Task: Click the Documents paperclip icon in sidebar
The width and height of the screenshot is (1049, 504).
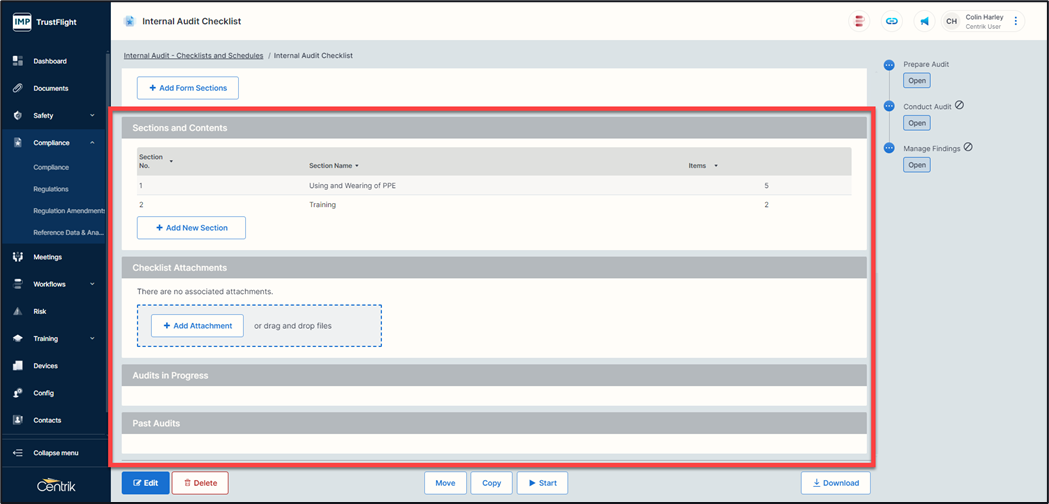Action: 18,88
